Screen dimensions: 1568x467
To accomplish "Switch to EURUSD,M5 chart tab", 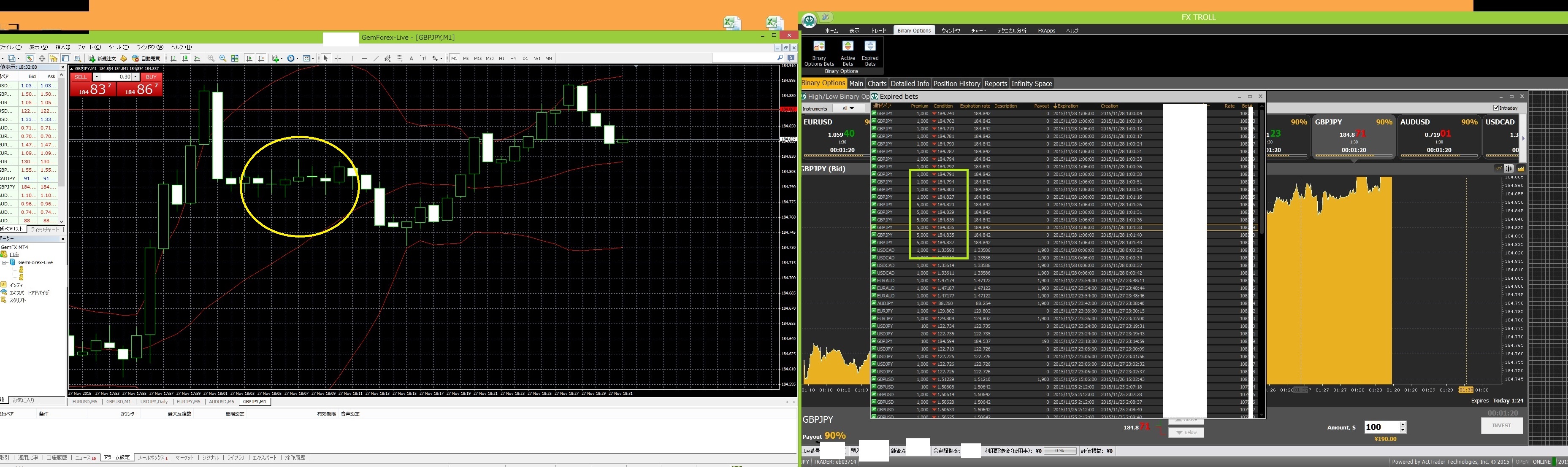I will point(84,402).
